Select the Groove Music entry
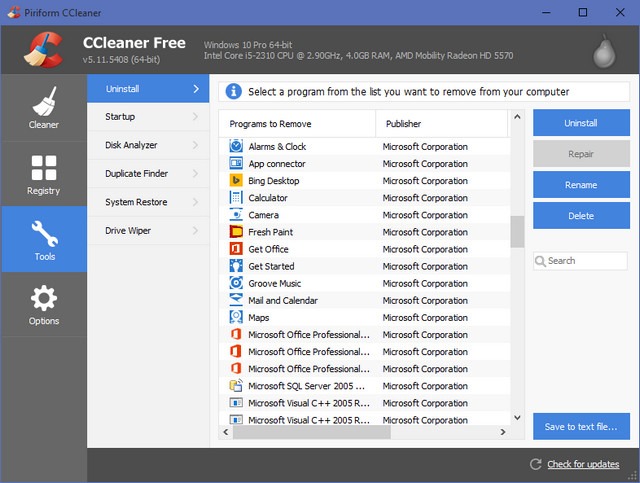The image size is (640, 483). pos(364,283)
